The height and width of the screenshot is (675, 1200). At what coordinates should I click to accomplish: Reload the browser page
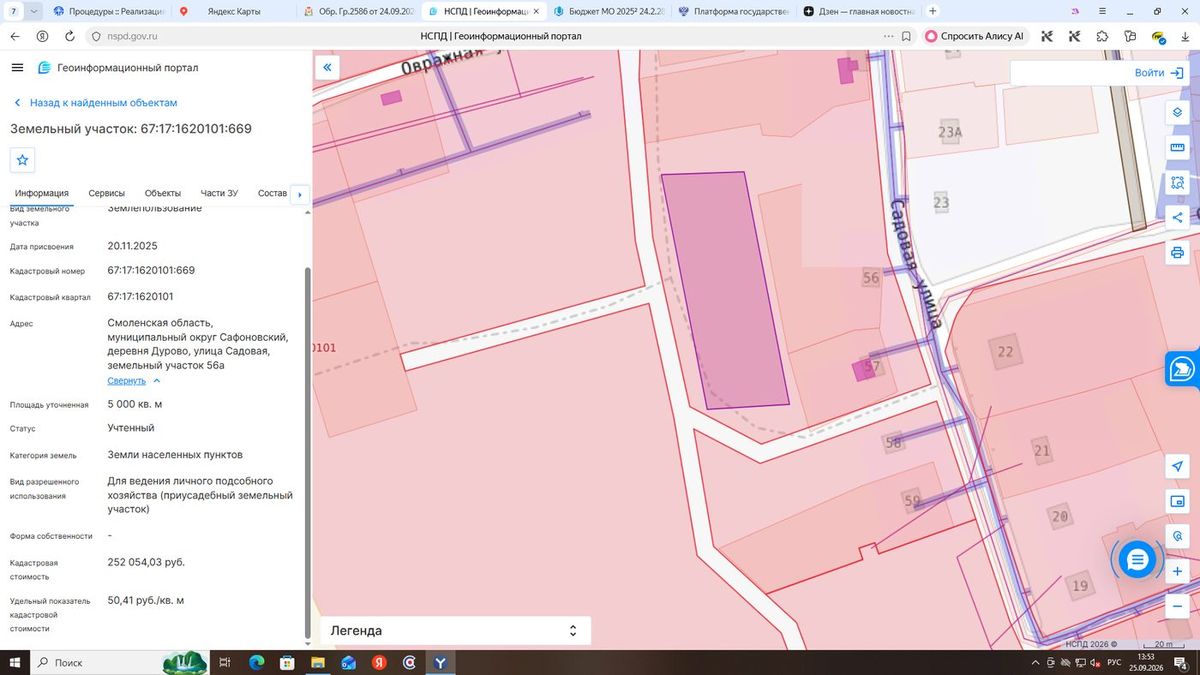point(69,36)
